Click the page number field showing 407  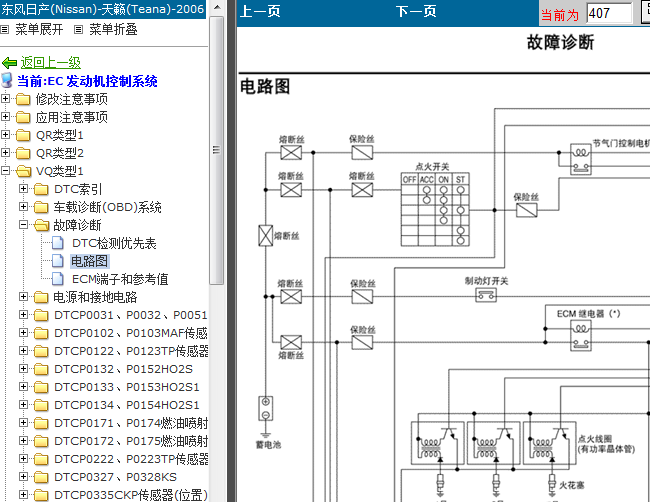pos(609,13)
